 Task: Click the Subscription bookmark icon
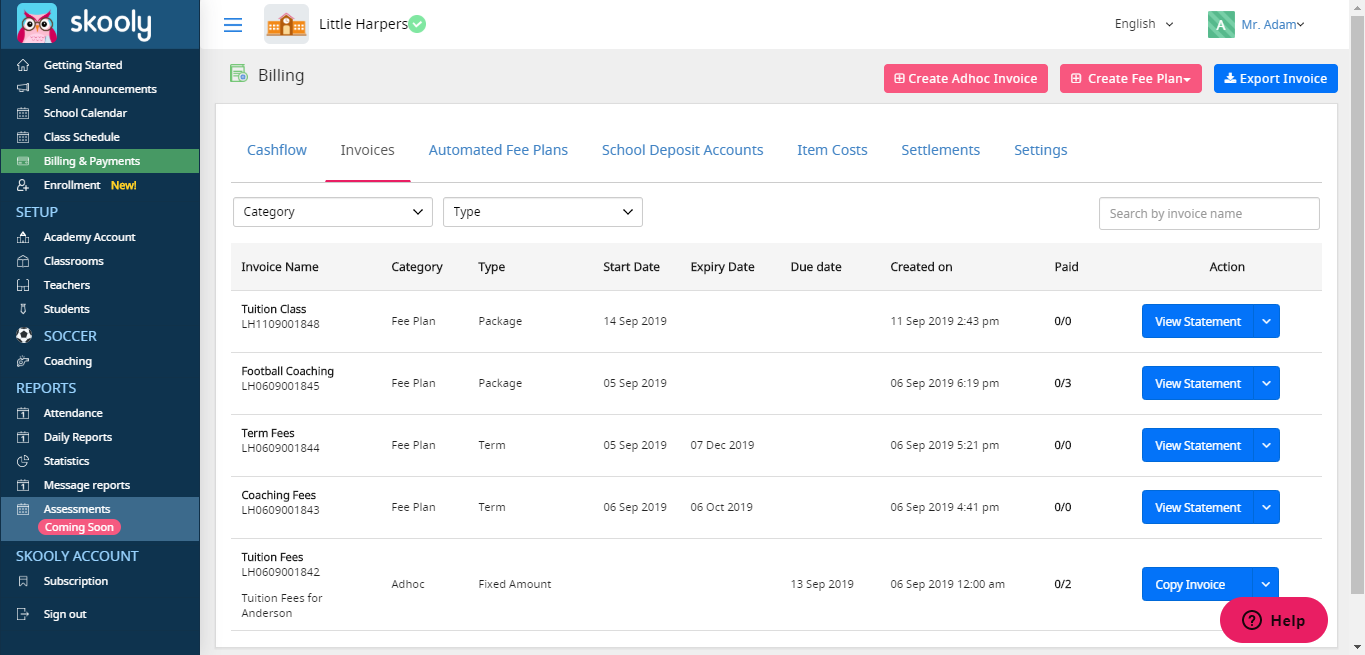pyautogui.click(x=23, y=581)
